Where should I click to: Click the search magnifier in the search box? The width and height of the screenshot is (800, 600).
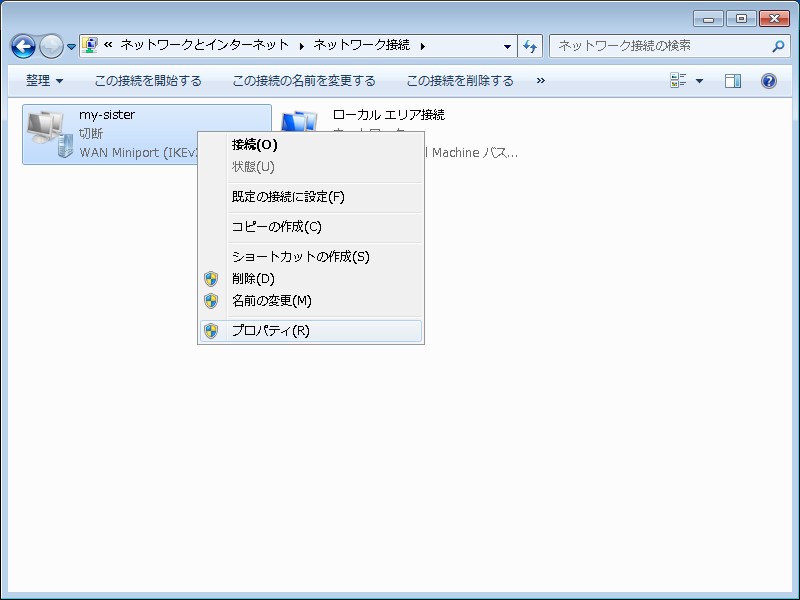pyautogui.click(x=779, y=46)
